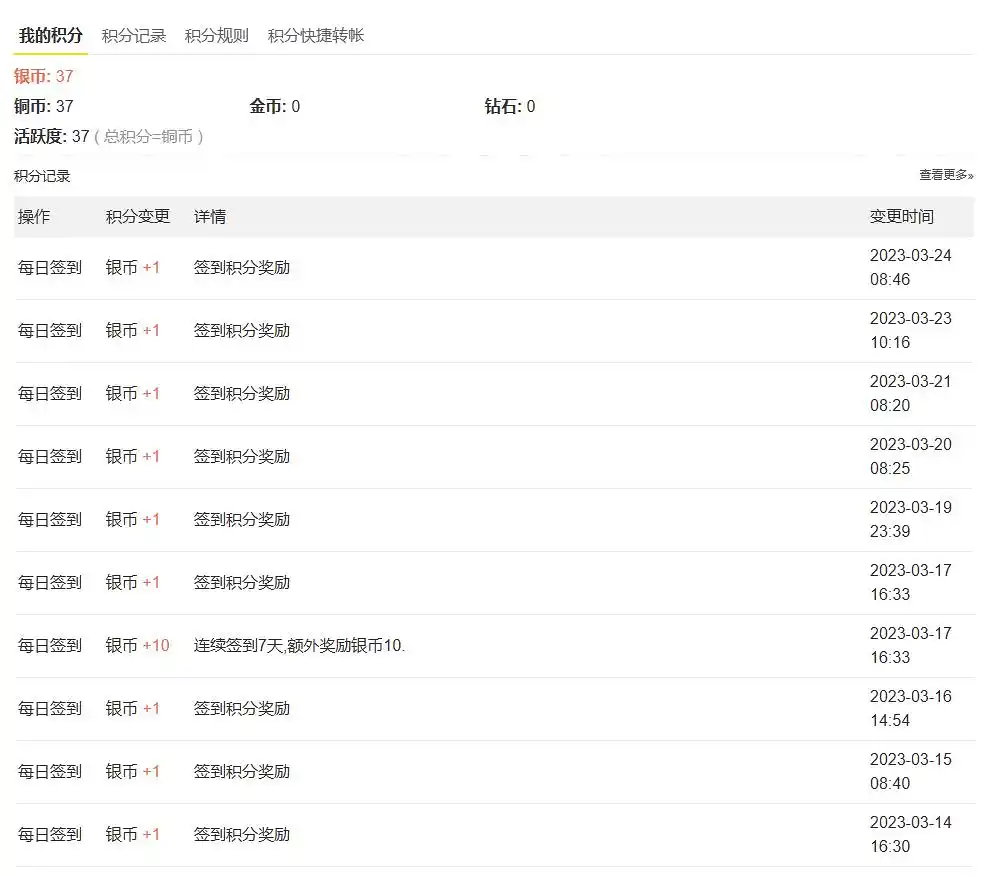Select the 金币: 0 balance
The image size is (994, 876).
pos(275,106)
